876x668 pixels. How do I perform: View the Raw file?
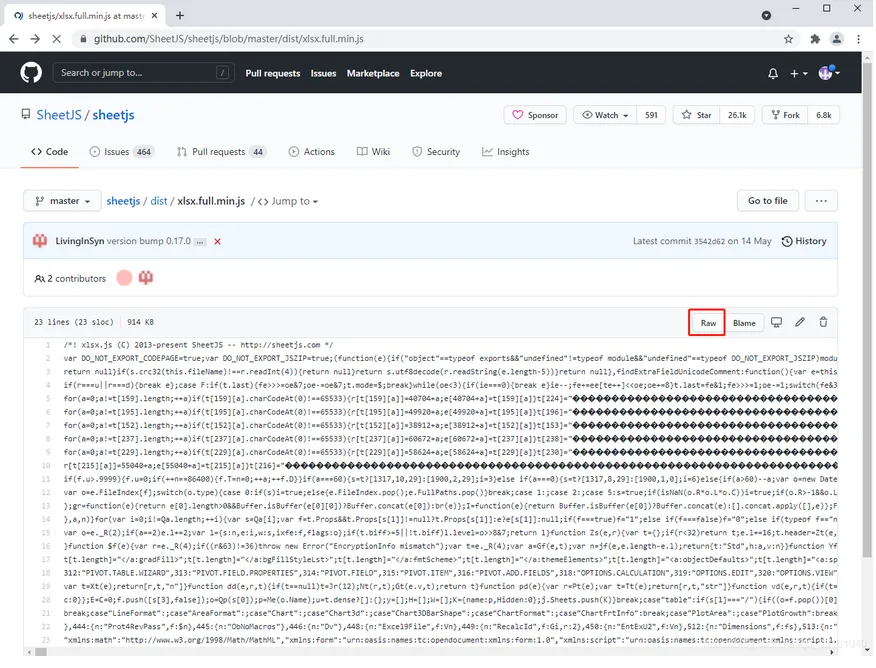tap(708, 323)
